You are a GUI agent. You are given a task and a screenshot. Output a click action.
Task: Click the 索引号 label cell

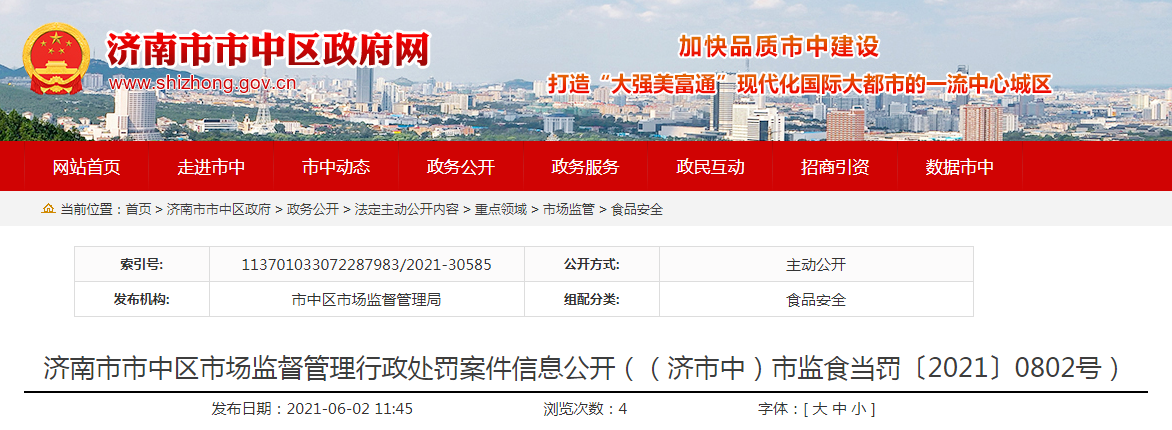coord(142,265)
